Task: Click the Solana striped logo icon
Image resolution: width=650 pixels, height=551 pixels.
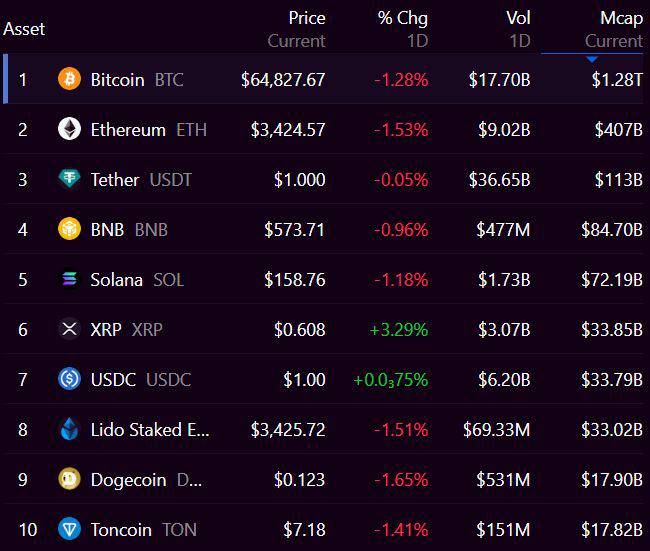Action: 69,279
